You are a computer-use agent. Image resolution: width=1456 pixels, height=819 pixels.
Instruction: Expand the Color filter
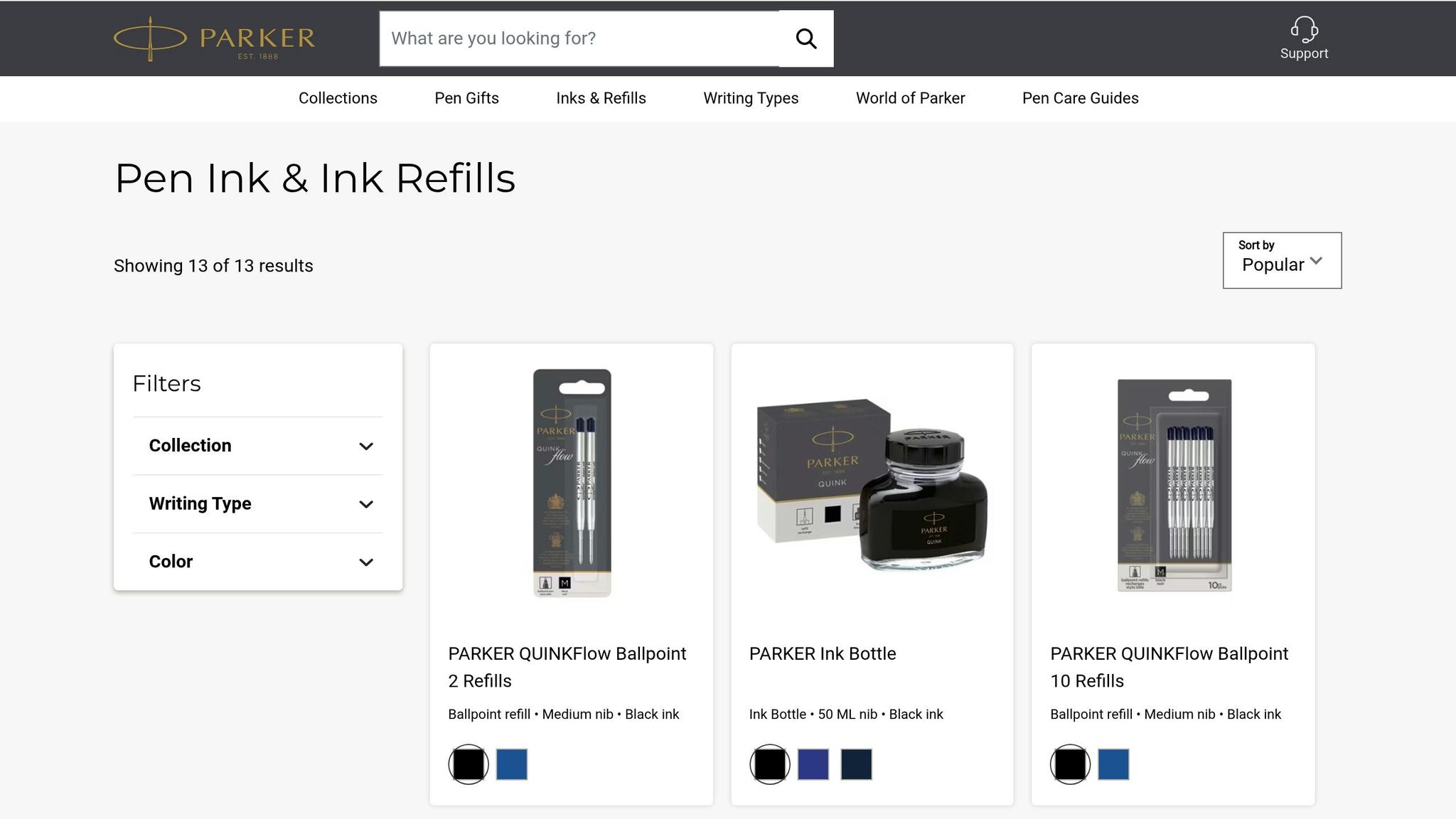point(257,562)
